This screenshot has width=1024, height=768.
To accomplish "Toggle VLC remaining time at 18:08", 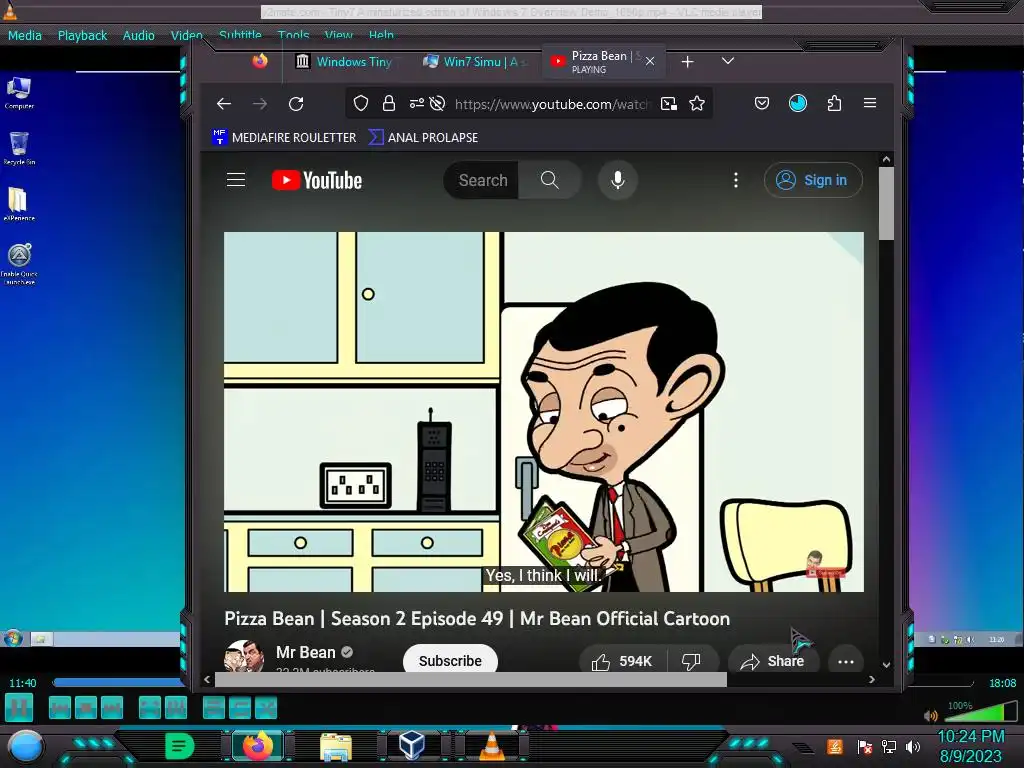I will click(x=1002, y=683).
